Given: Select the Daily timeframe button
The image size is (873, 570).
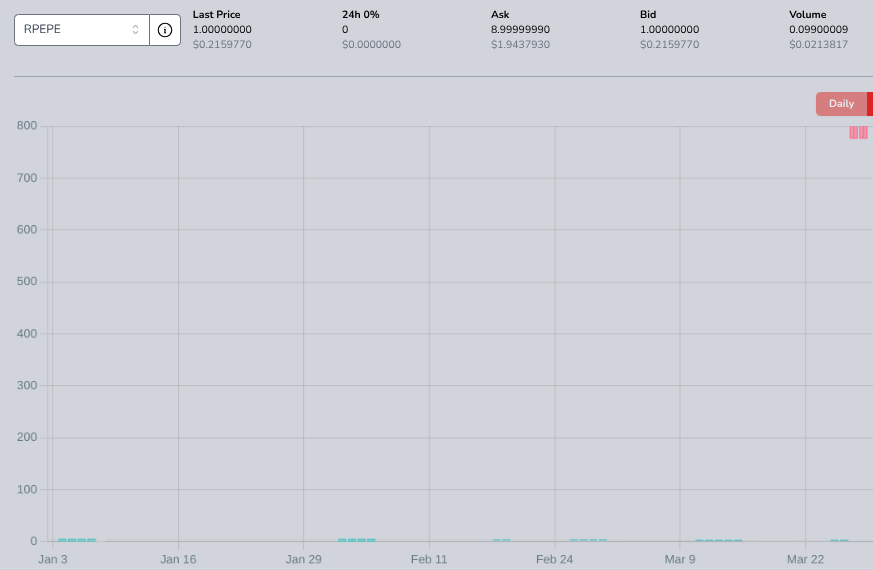Looking at the screenshot, I should [841, 104].
